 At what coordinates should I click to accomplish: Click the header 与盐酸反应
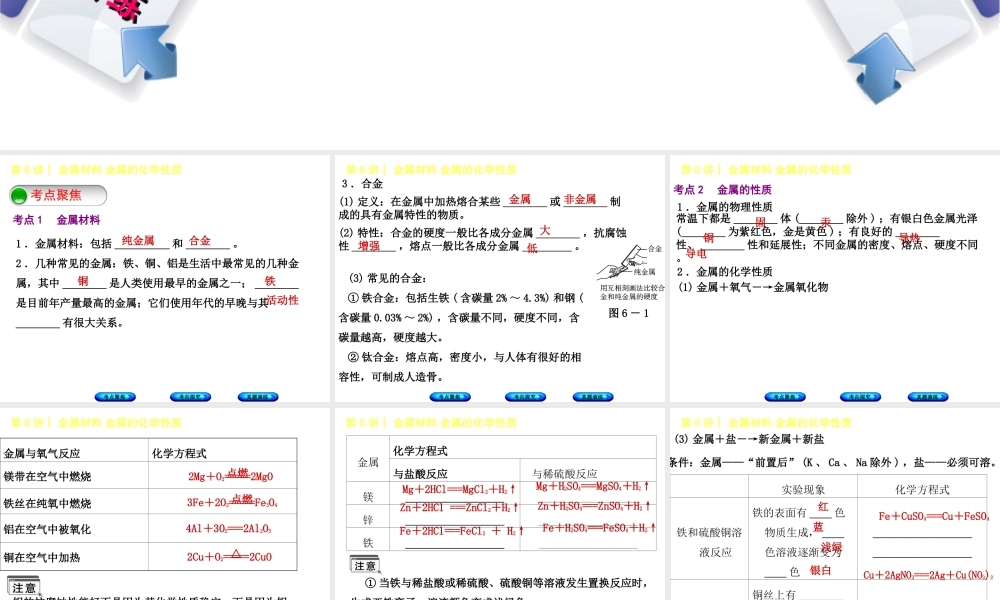420,474
